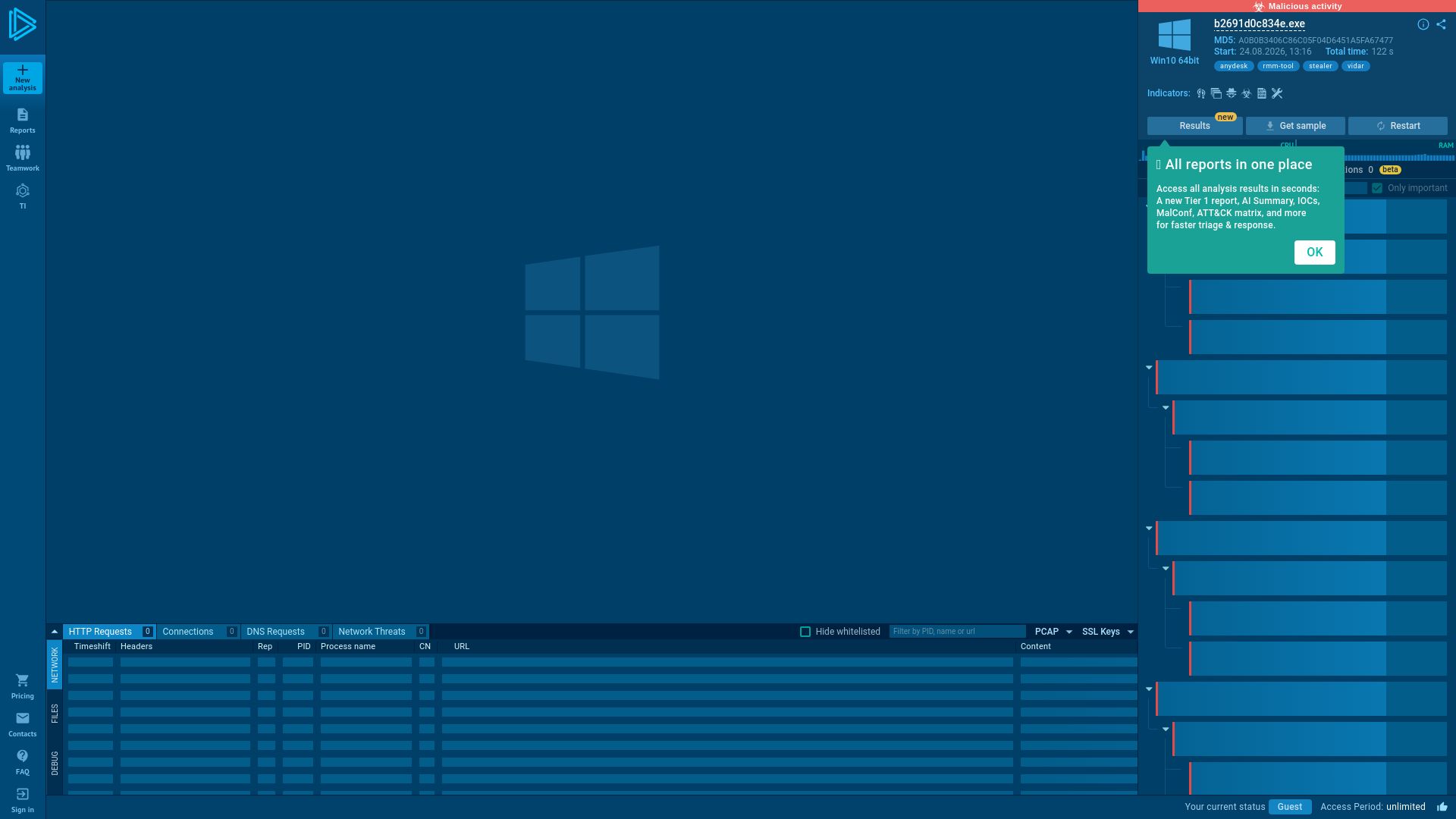The height and width of the screenshot is (819, 1456).
Task: Click the Headers column header
Action: [136, 647]
